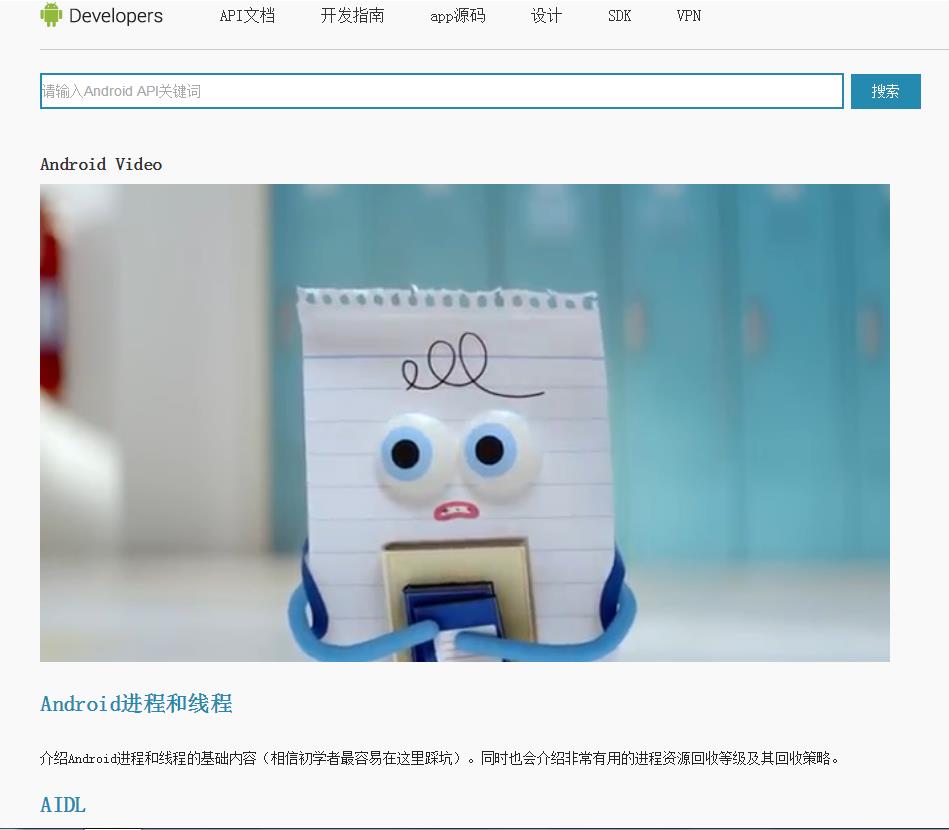The image size is (949, 830).
Task: Click the VPN navigation item
Action: click(689, 16)
